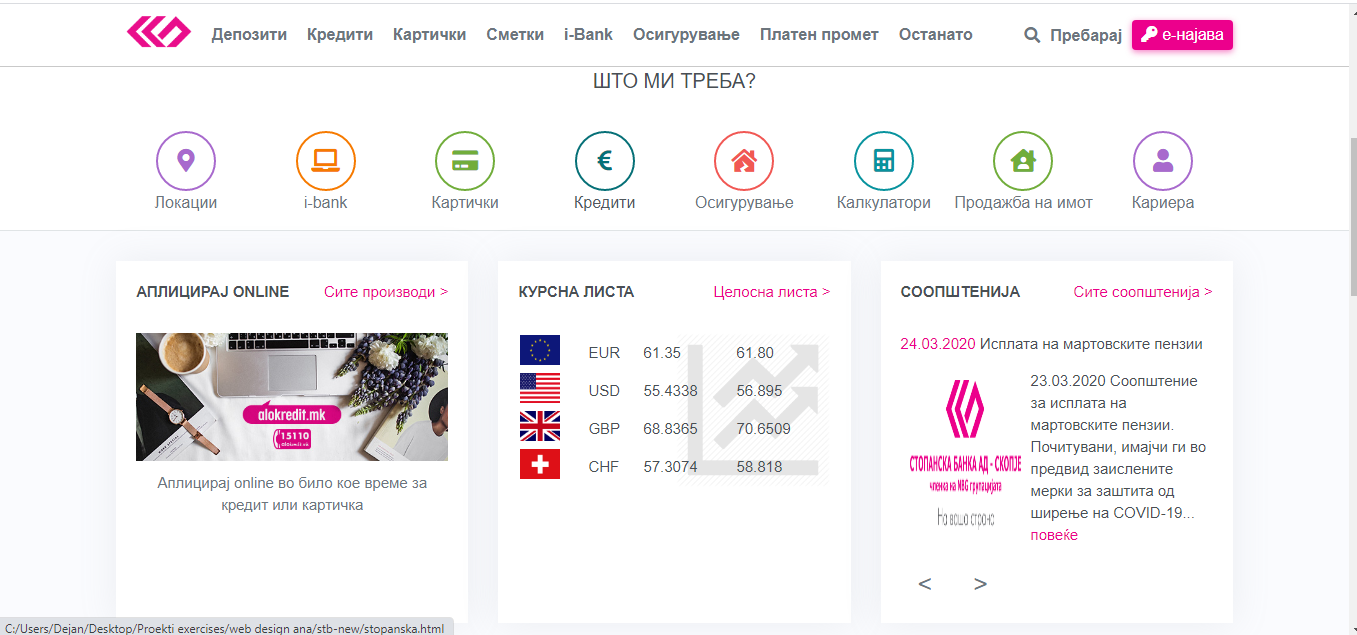Image resolution: width=1357 pixels, height=635 pixels.
Task: Open the Продажба на имот icon
Action: tap(1022, 161)
